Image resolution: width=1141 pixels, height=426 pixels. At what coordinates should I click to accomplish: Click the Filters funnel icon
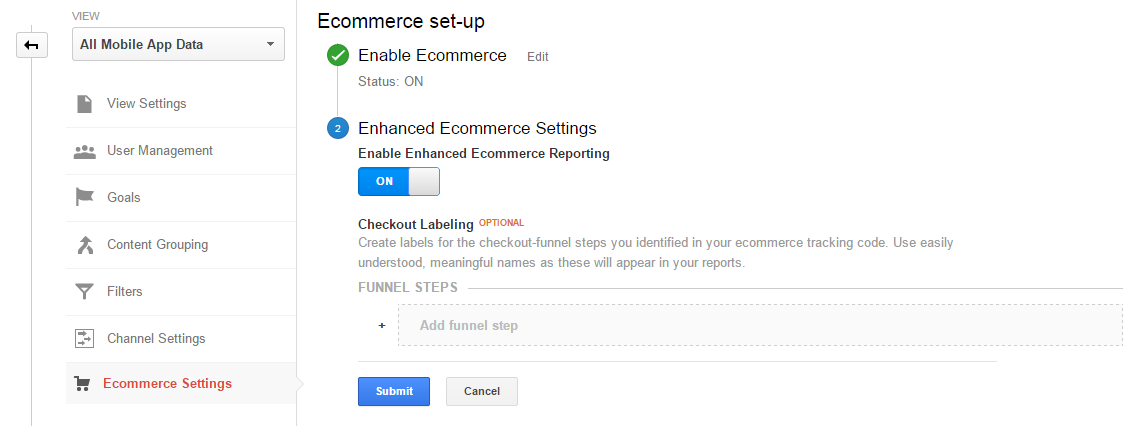85,292
